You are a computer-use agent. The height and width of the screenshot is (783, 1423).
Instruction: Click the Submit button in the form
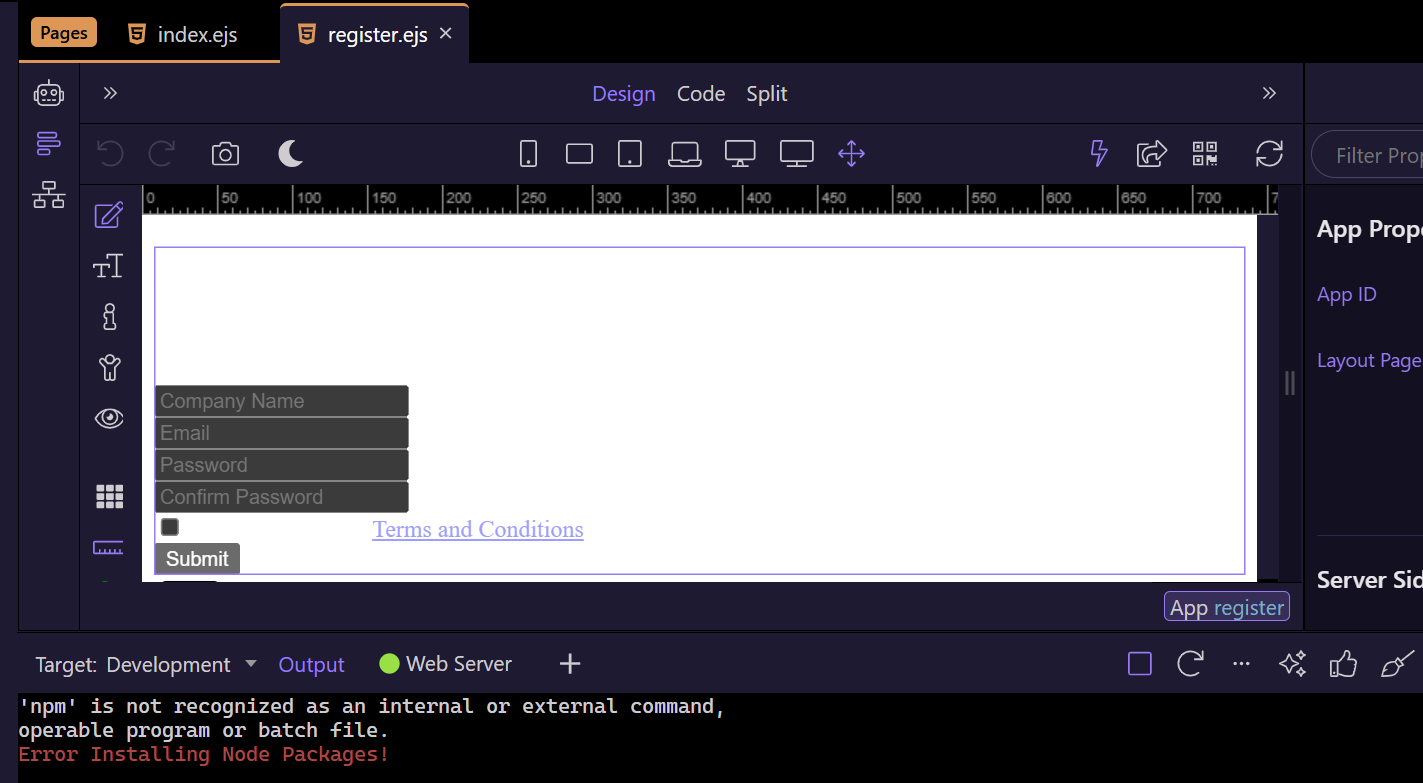tap(197, 559)
